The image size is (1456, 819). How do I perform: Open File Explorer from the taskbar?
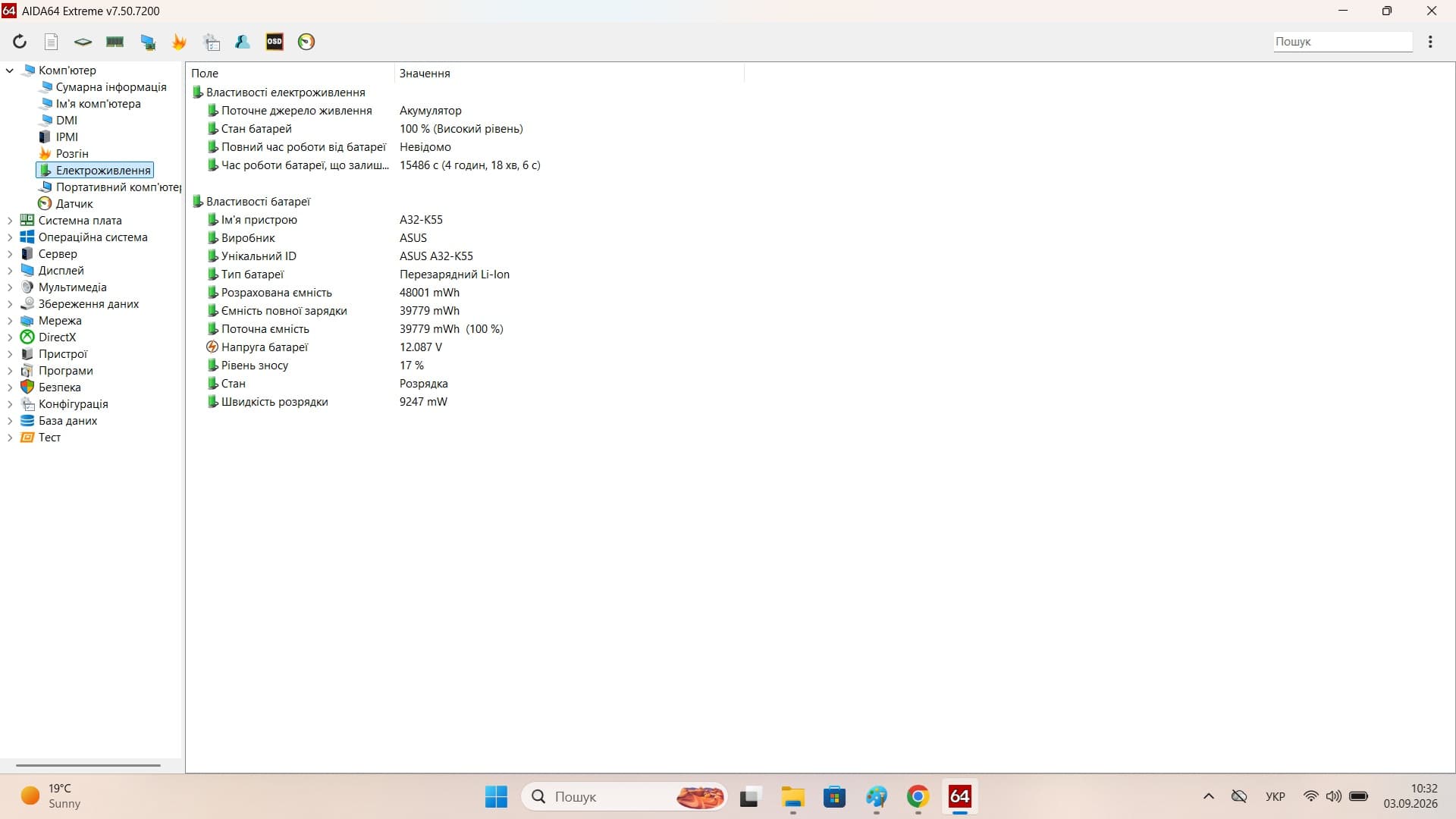click(793, 797)
